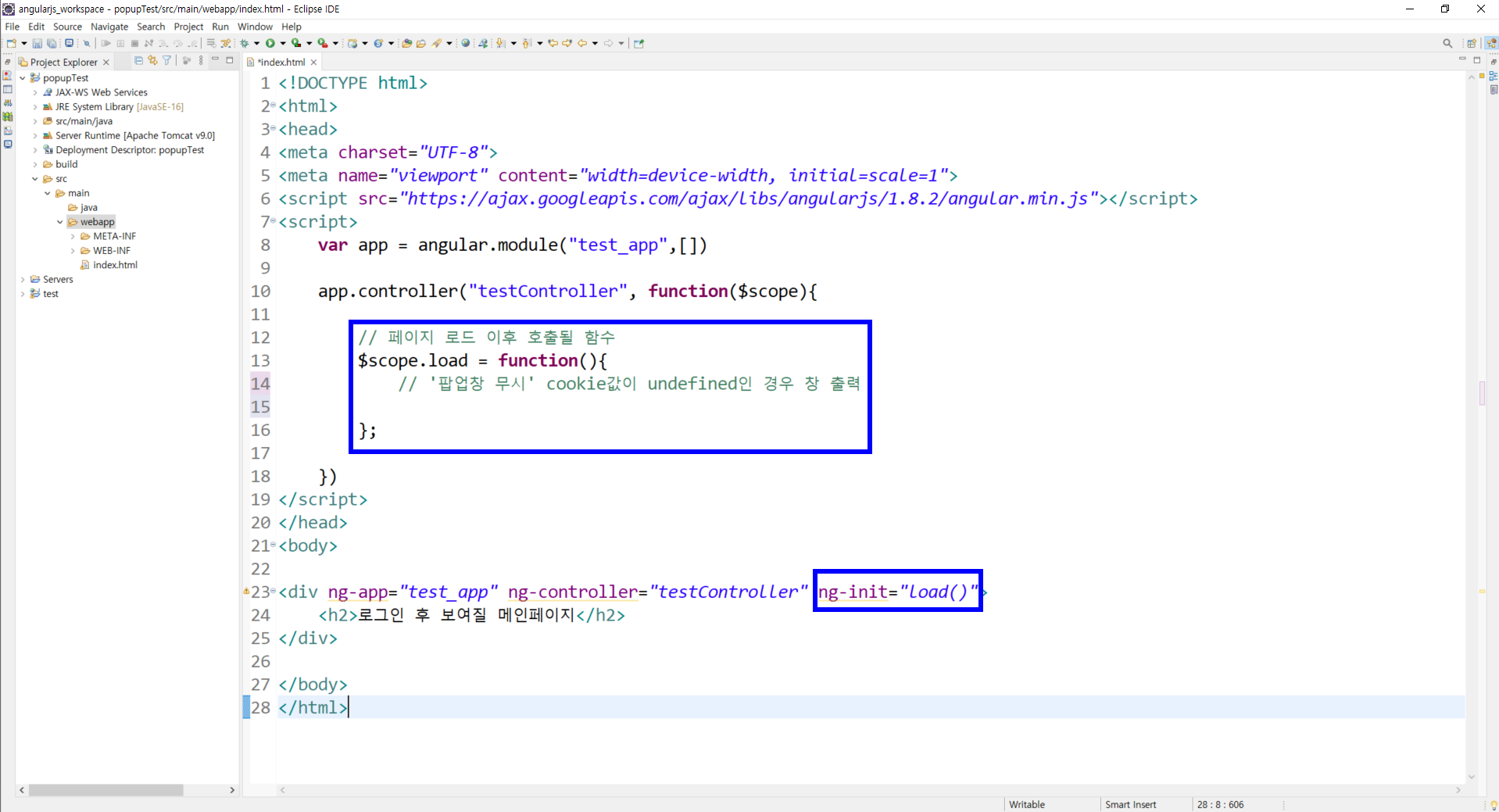Collapse All in Project Explorer

tap(138, 60)
